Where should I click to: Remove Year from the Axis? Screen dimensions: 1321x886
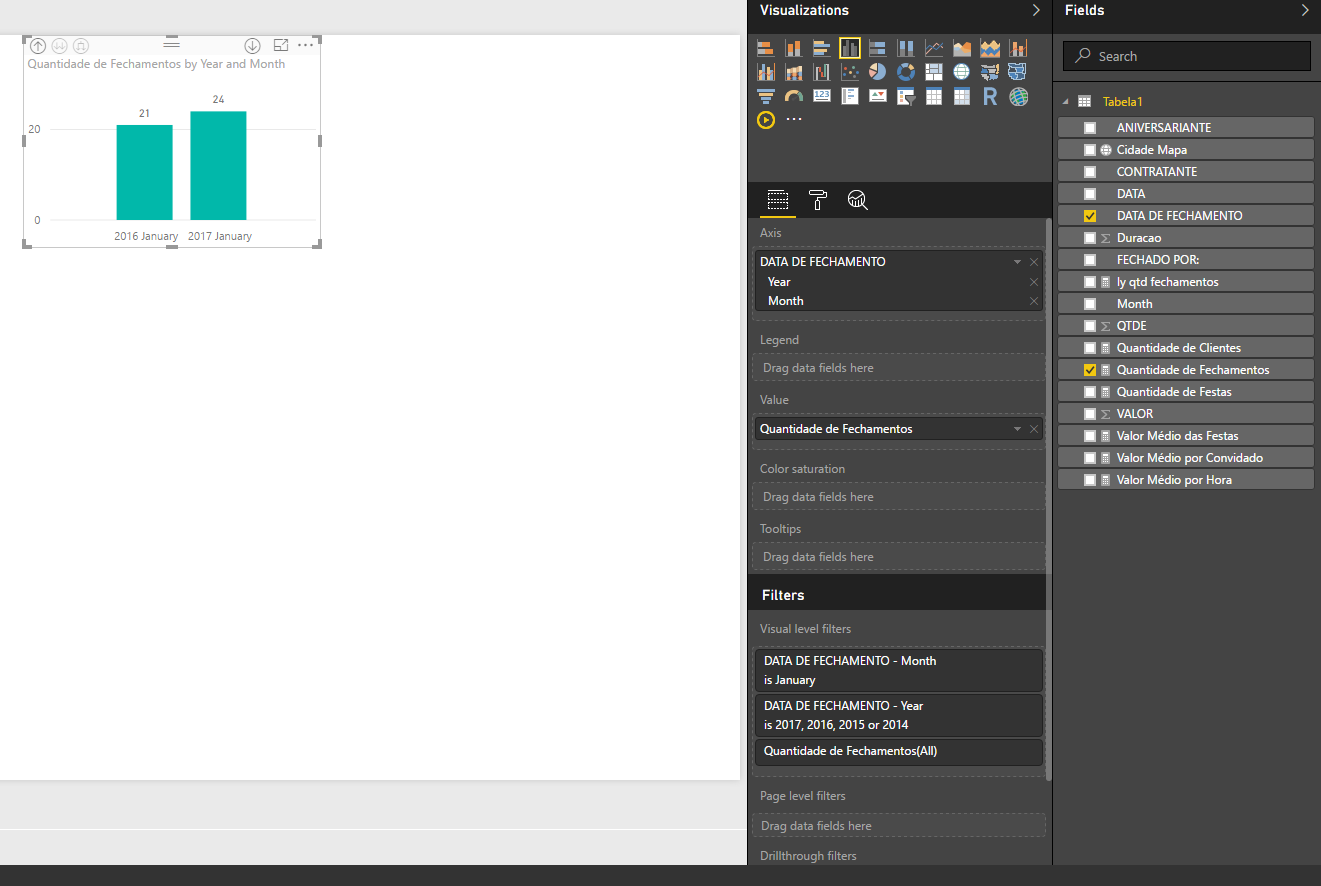(x=1034, y=282)
